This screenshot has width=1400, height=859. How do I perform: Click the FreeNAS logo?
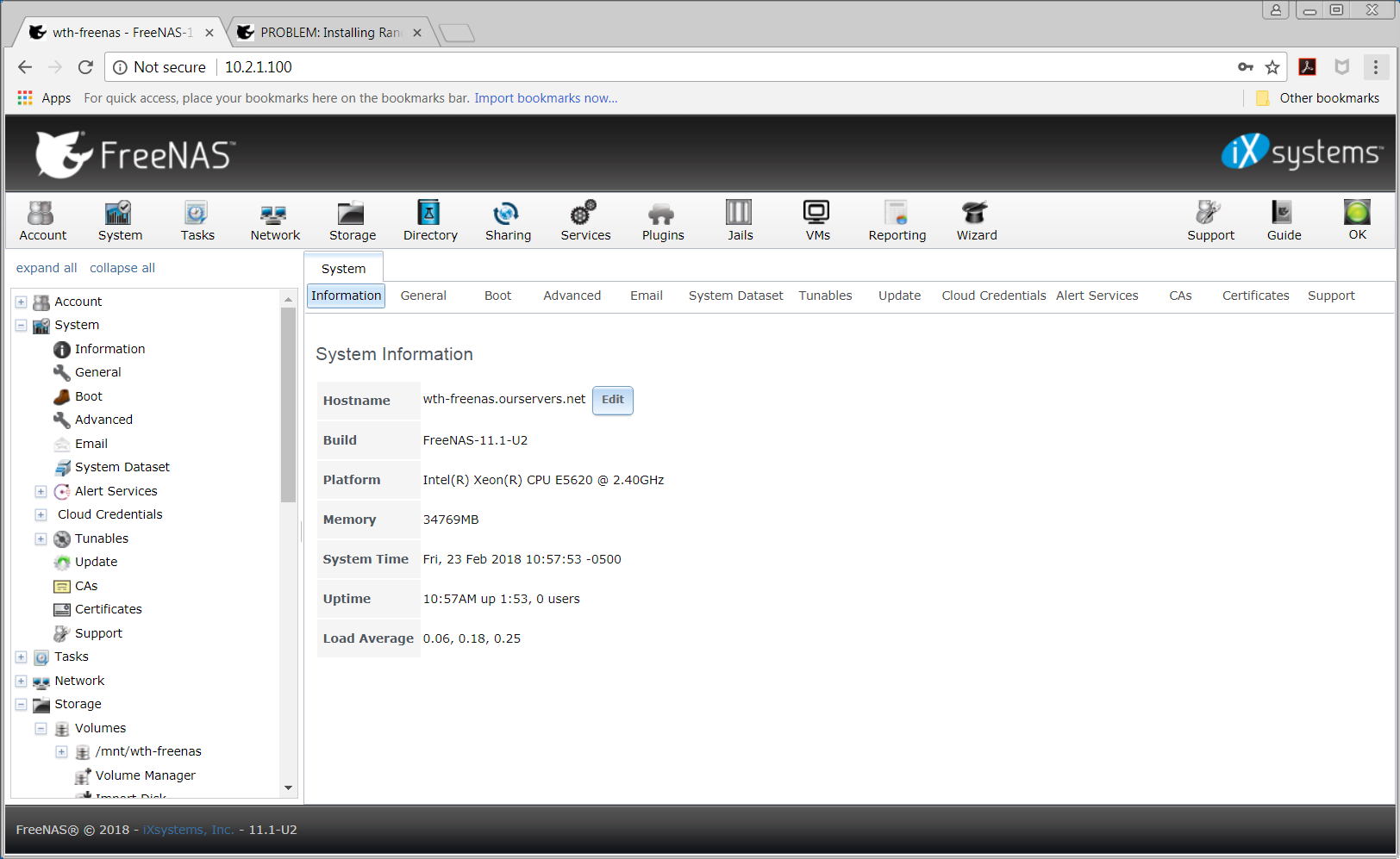pos(135,154)
